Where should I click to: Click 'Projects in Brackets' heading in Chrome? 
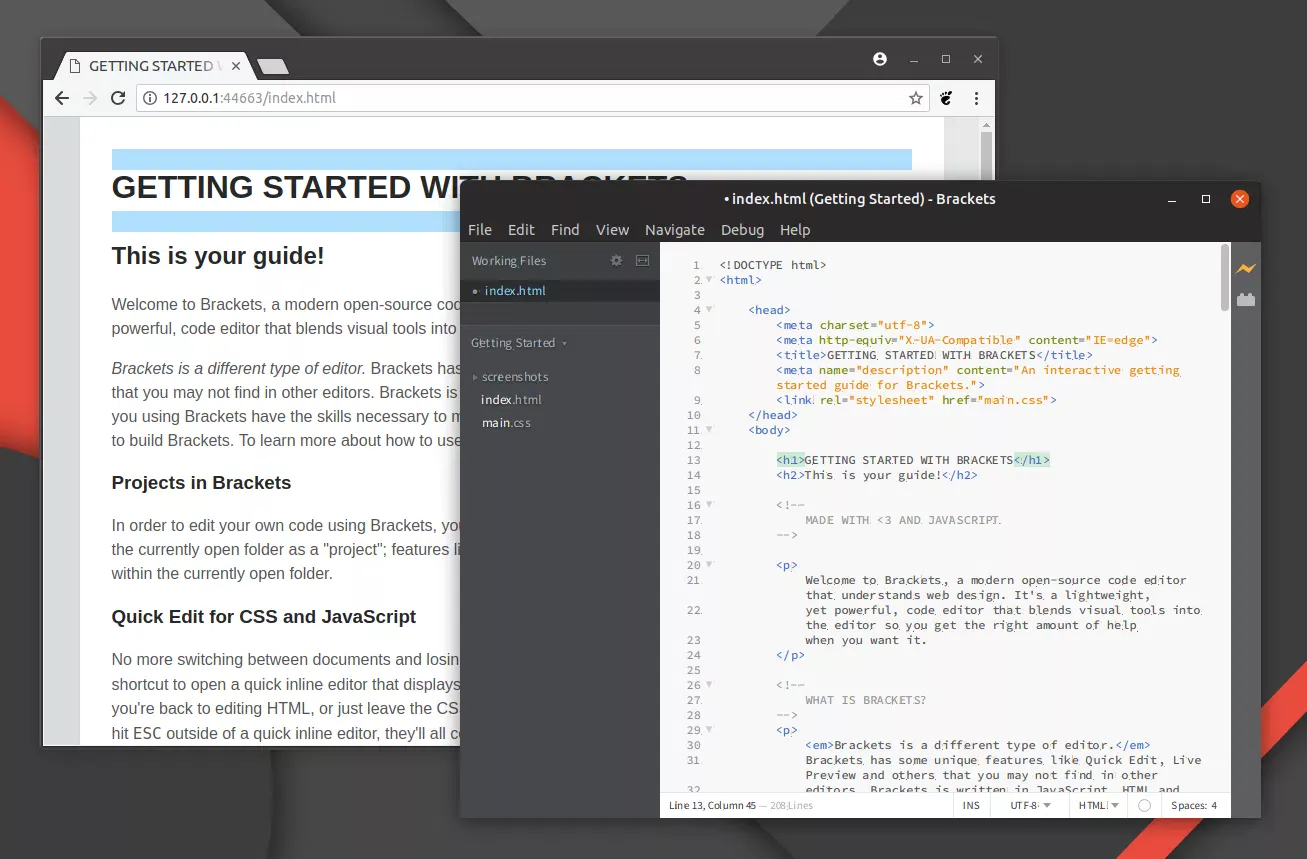click(x=201, y=483)
